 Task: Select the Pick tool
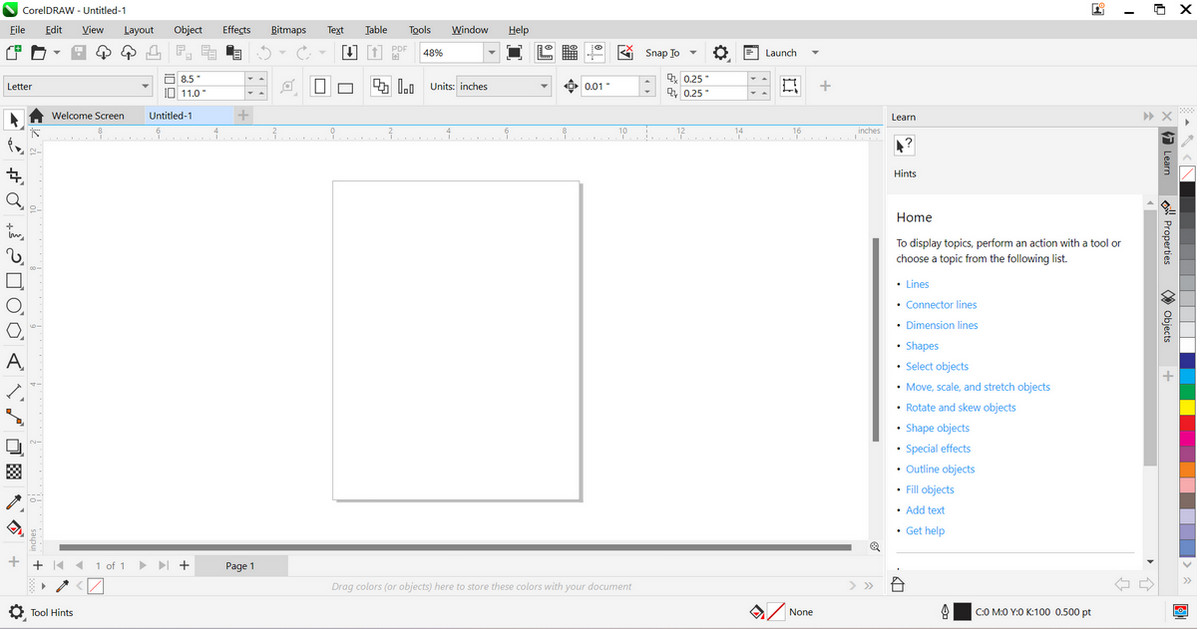pyautogui.click(x=14, y=120)
